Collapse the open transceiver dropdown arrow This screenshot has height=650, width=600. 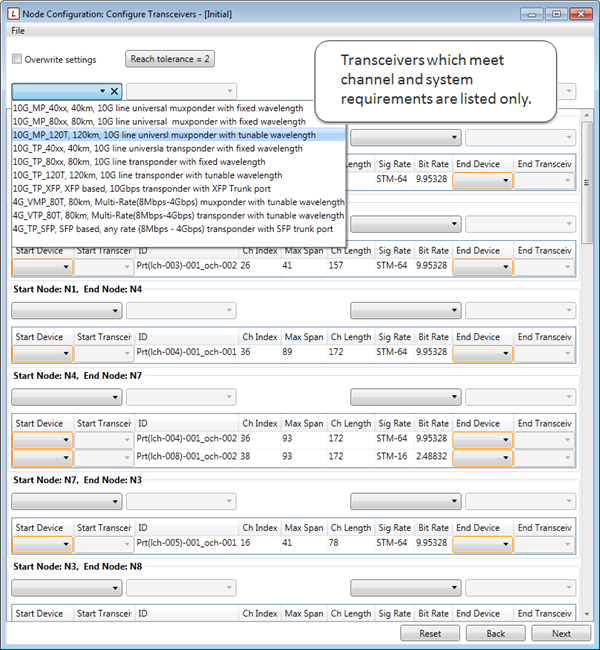pos(102,91)
